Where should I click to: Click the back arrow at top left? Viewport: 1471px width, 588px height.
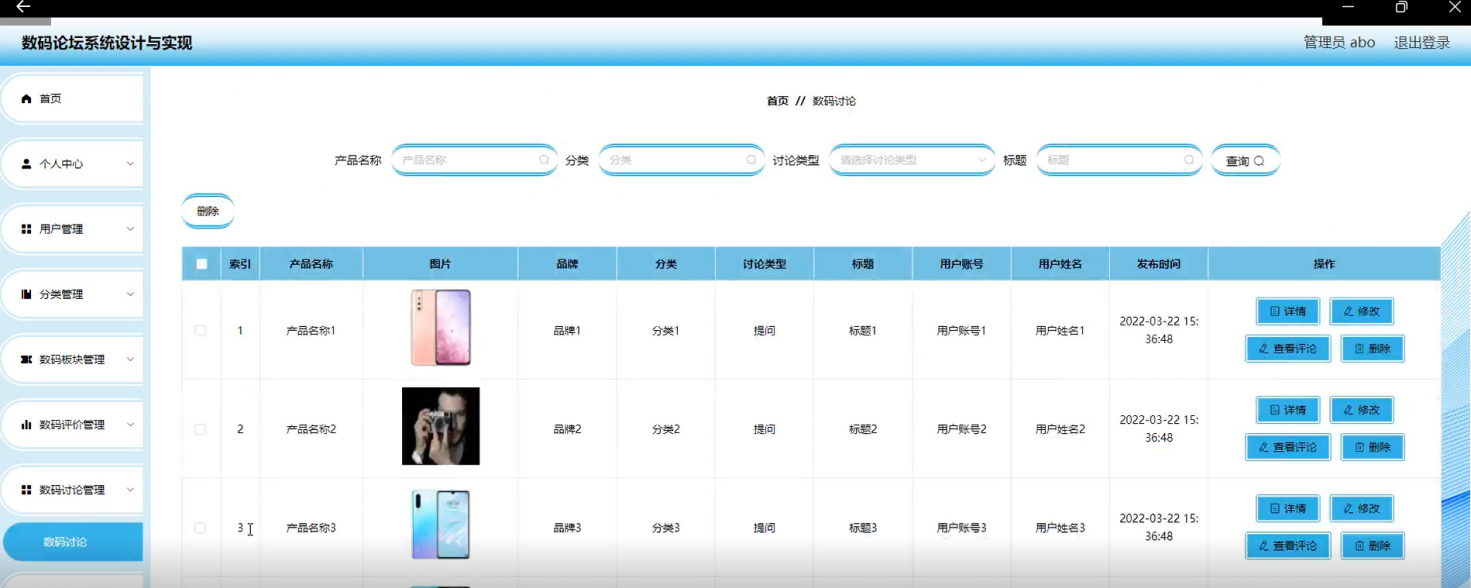click(23, 7)
